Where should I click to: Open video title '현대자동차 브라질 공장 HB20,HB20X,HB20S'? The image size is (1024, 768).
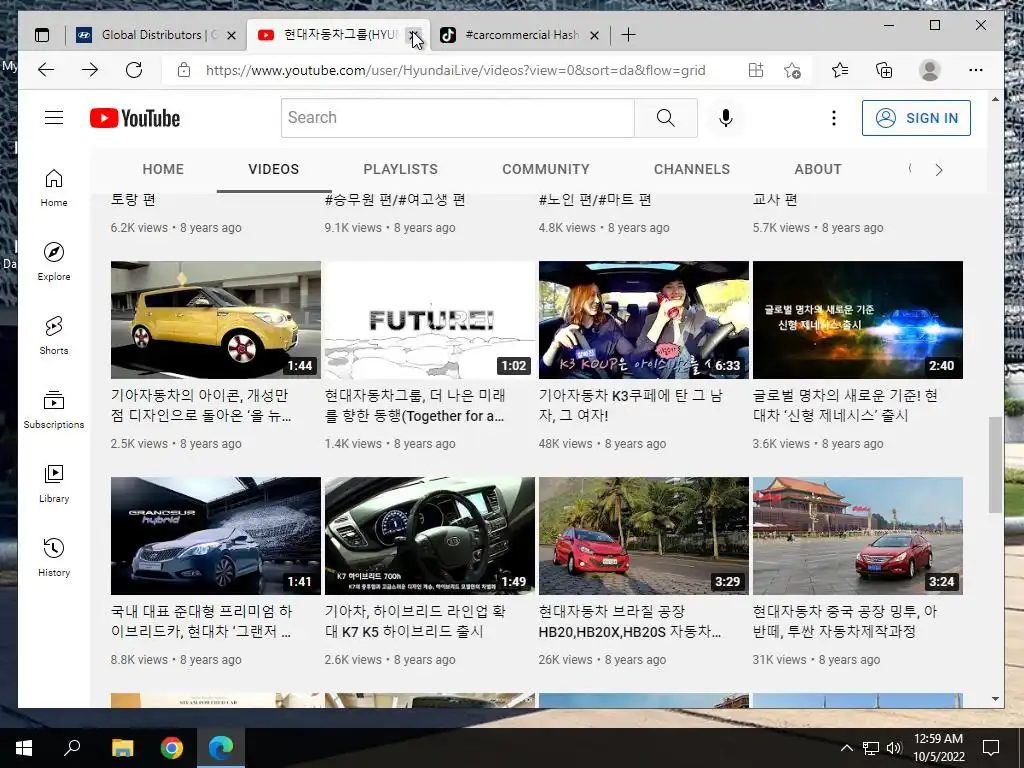pos(630,622)
